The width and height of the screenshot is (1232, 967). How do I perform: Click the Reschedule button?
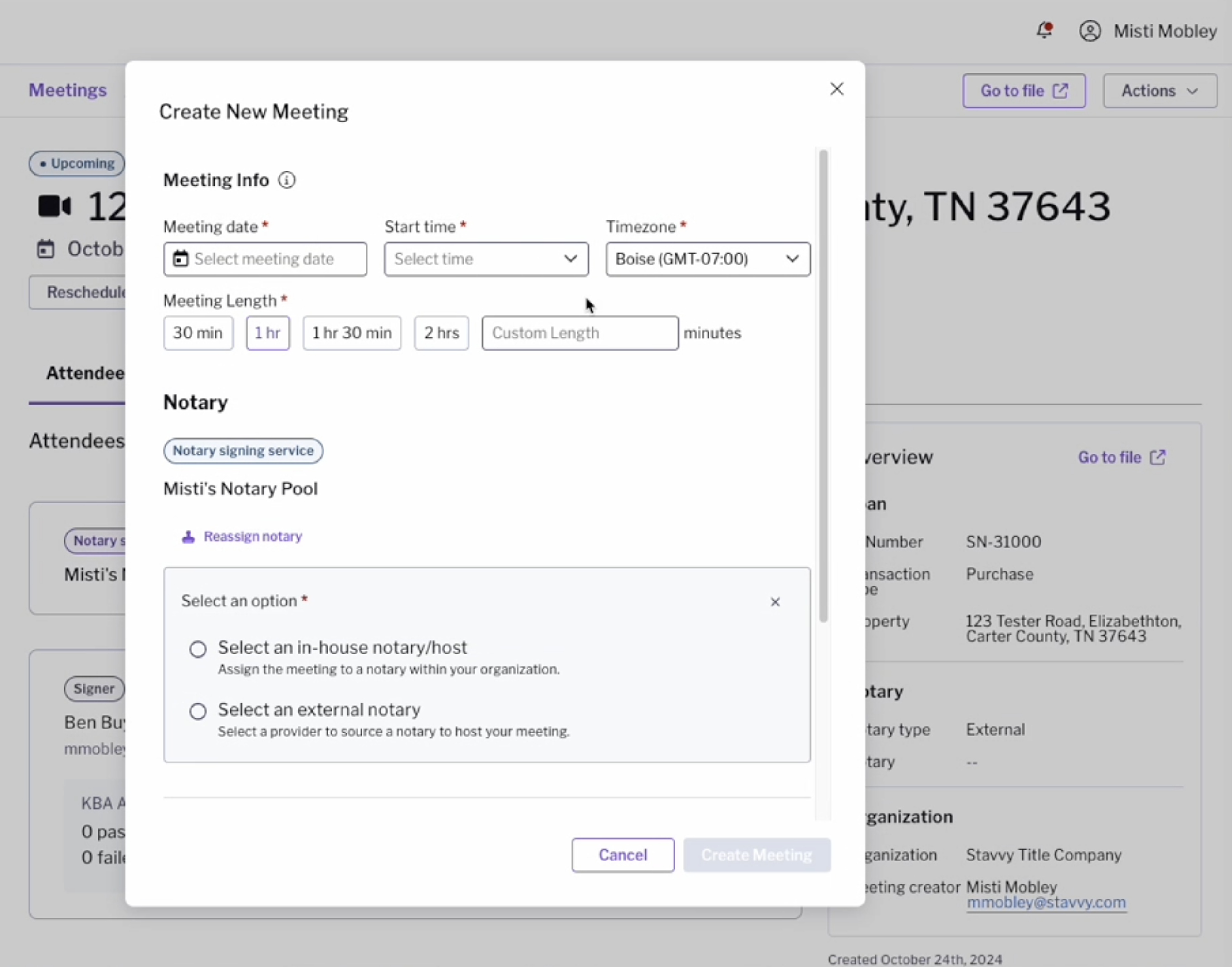78,292
